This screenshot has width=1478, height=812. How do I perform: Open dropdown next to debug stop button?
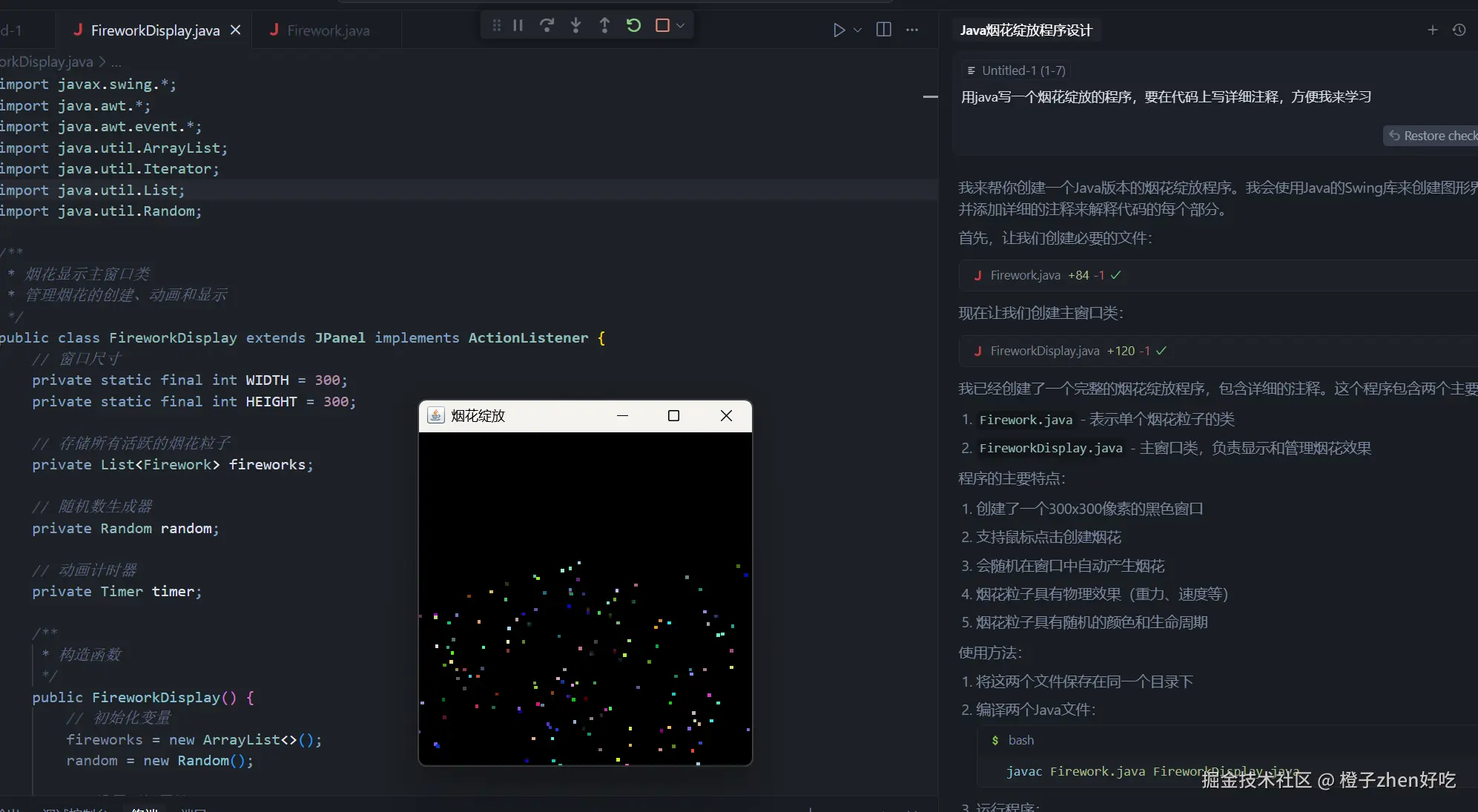tap(681, 25)
